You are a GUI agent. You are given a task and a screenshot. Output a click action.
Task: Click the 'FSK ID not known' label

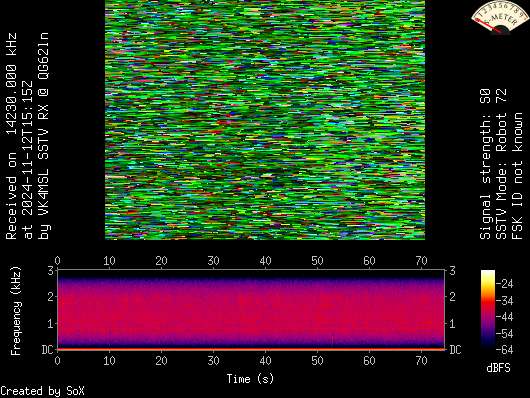pyautogui.click(x=518, y=176)
